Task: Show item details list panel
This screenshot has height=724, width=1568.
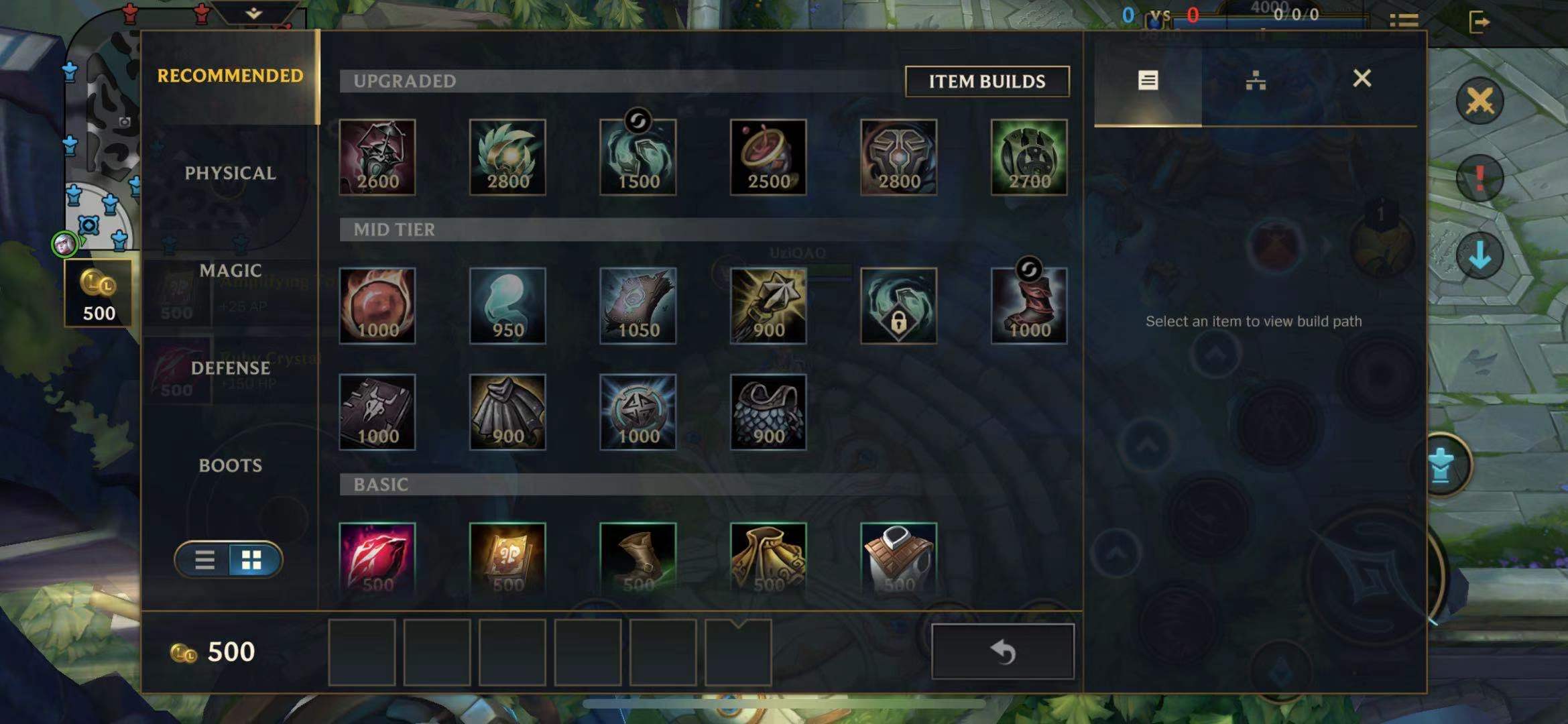Action: (x=1148, y=80)
